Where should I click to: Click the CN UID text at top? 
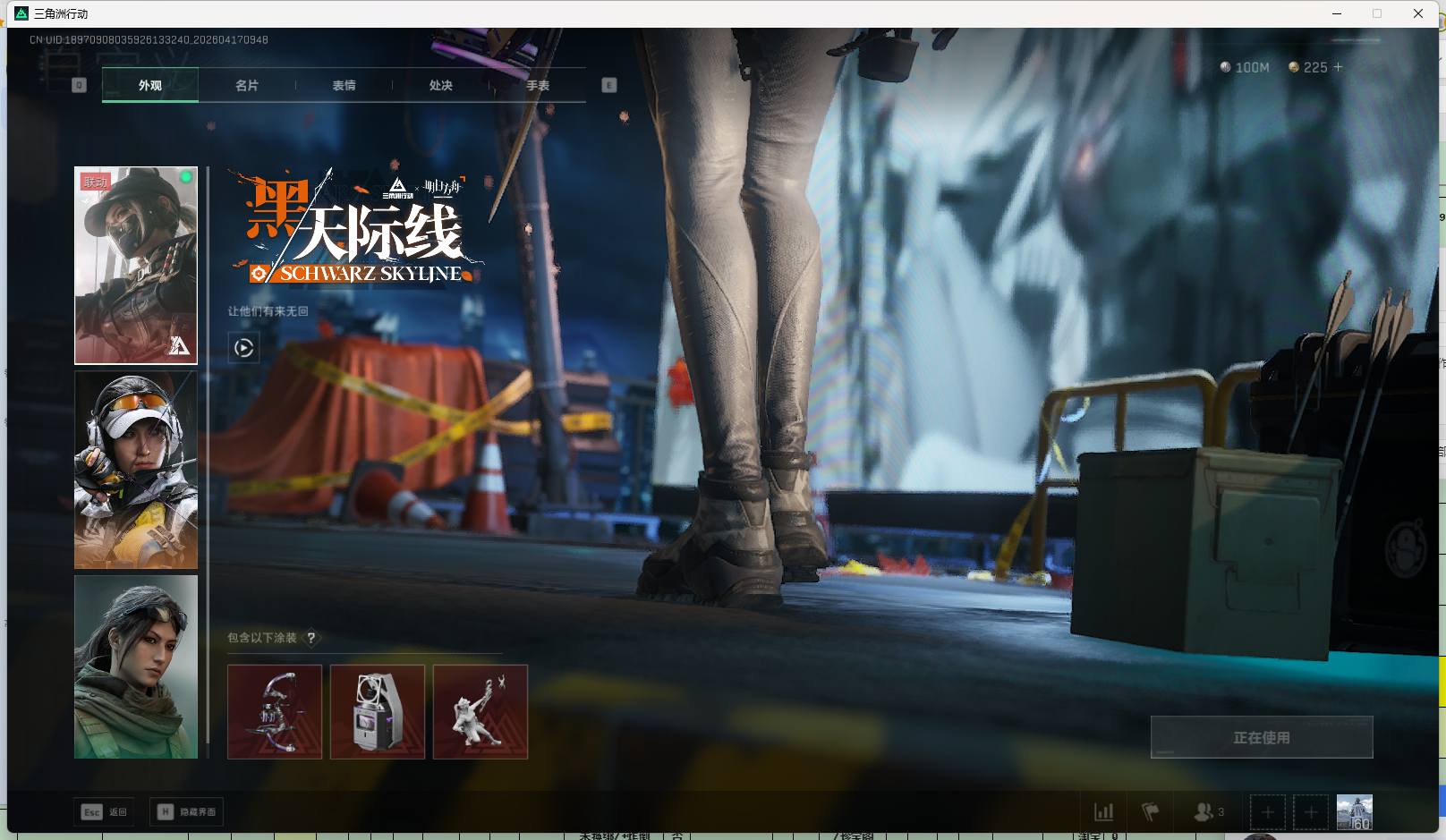[x=149, y=39]
